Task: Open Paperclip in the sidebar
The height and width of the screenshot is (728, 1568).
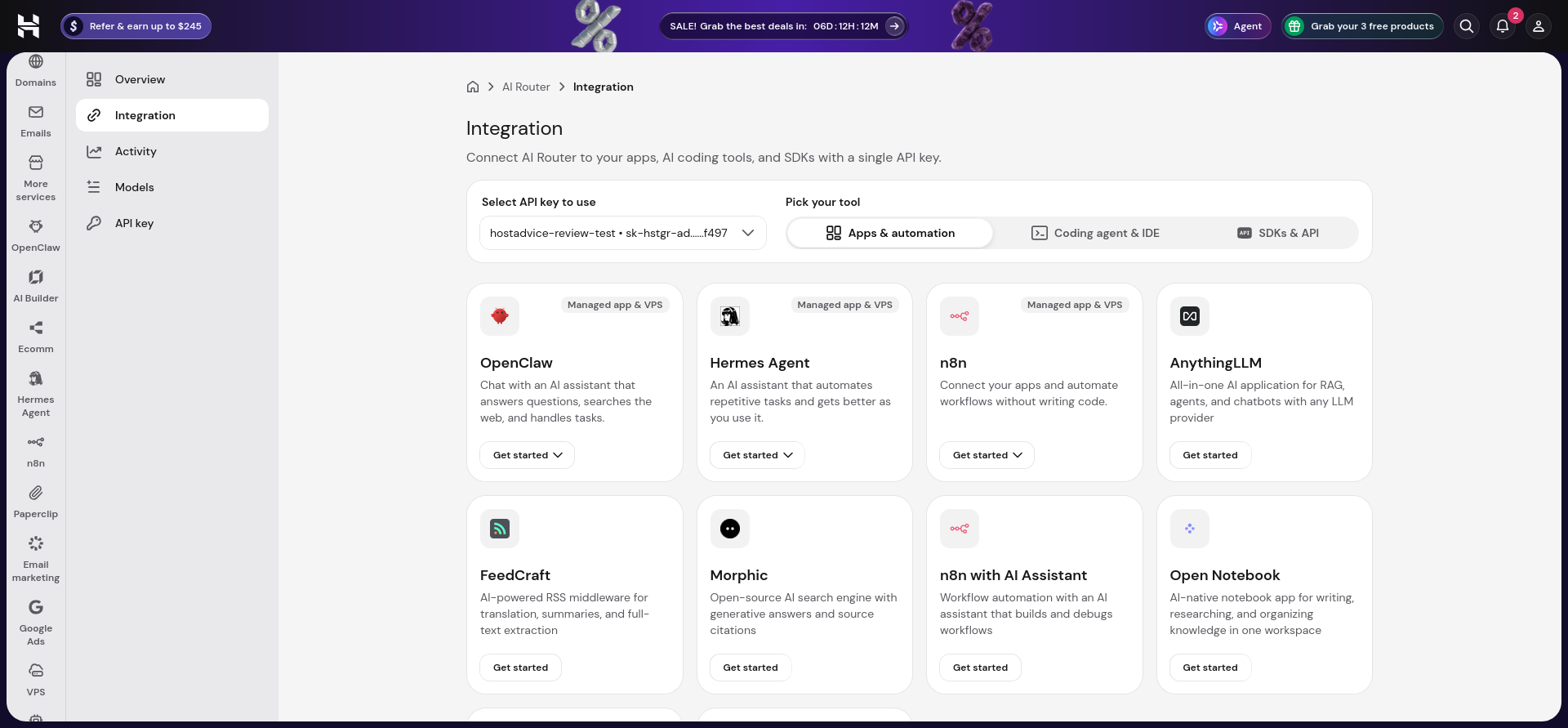Action: [36, 502]
